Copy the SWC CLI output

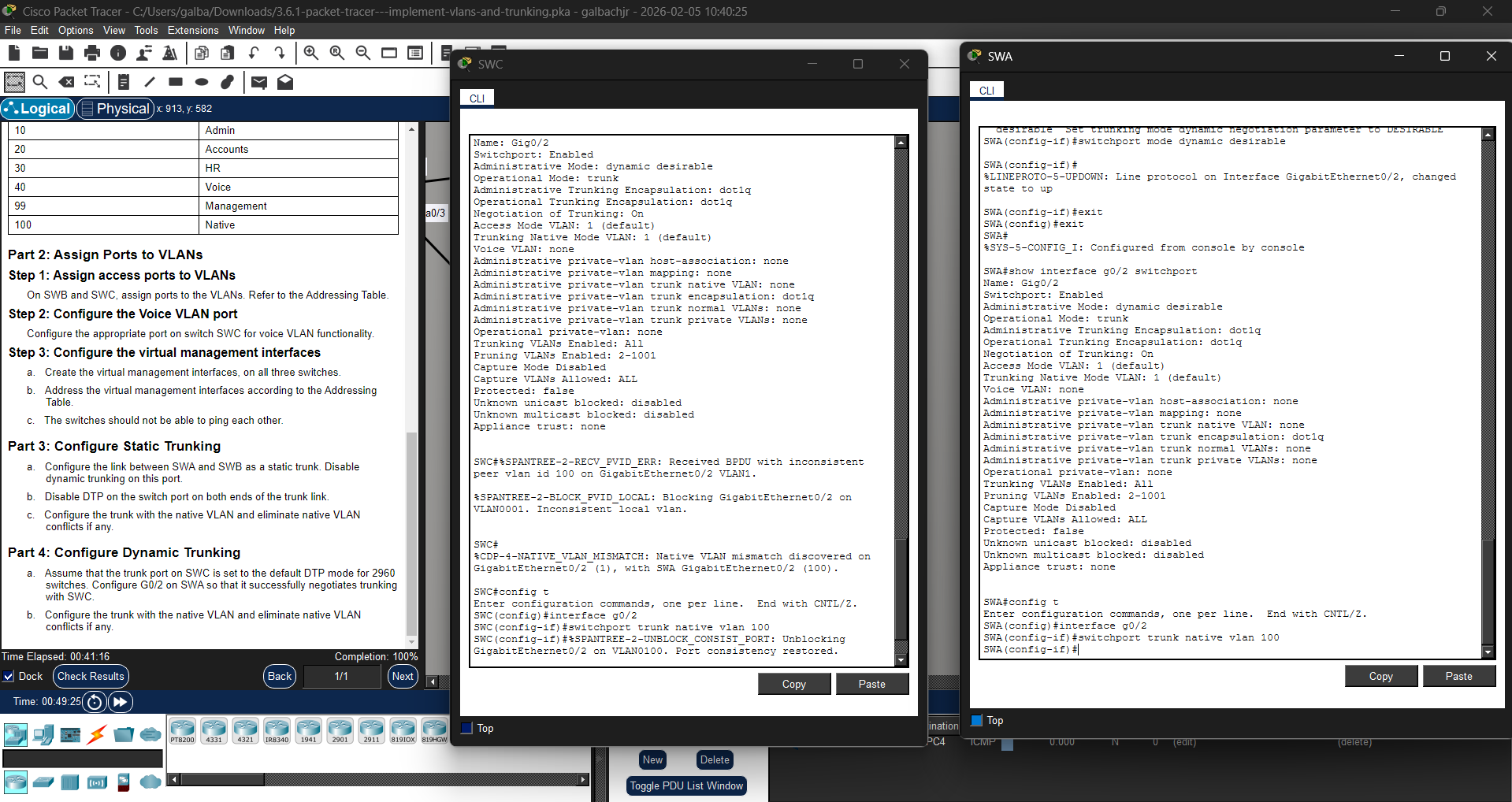[794, 684]
